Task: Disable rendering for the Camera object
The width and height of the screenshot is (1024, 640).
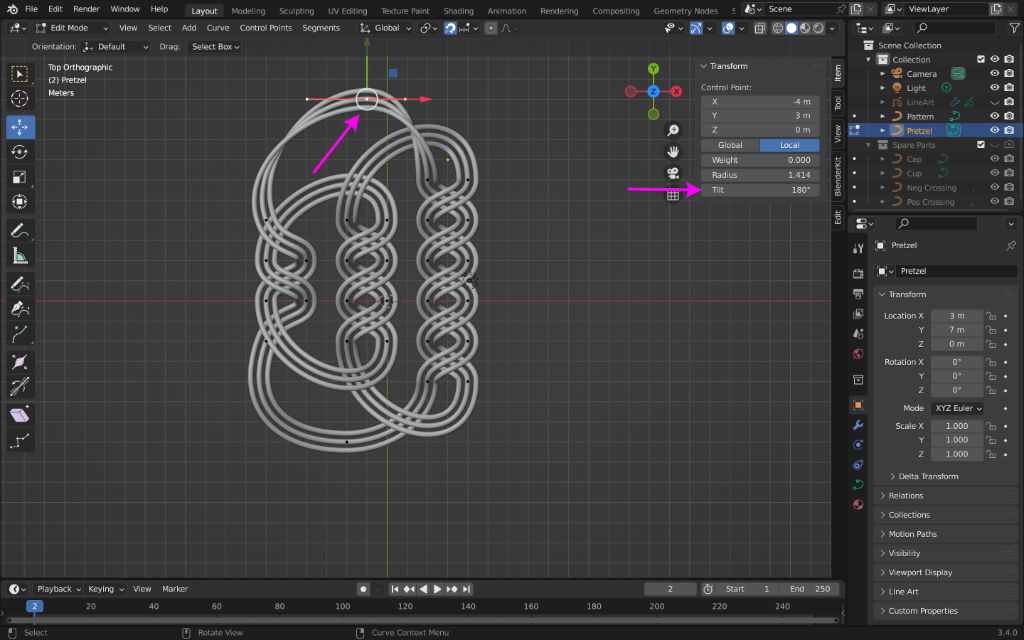Action: 1009,74
